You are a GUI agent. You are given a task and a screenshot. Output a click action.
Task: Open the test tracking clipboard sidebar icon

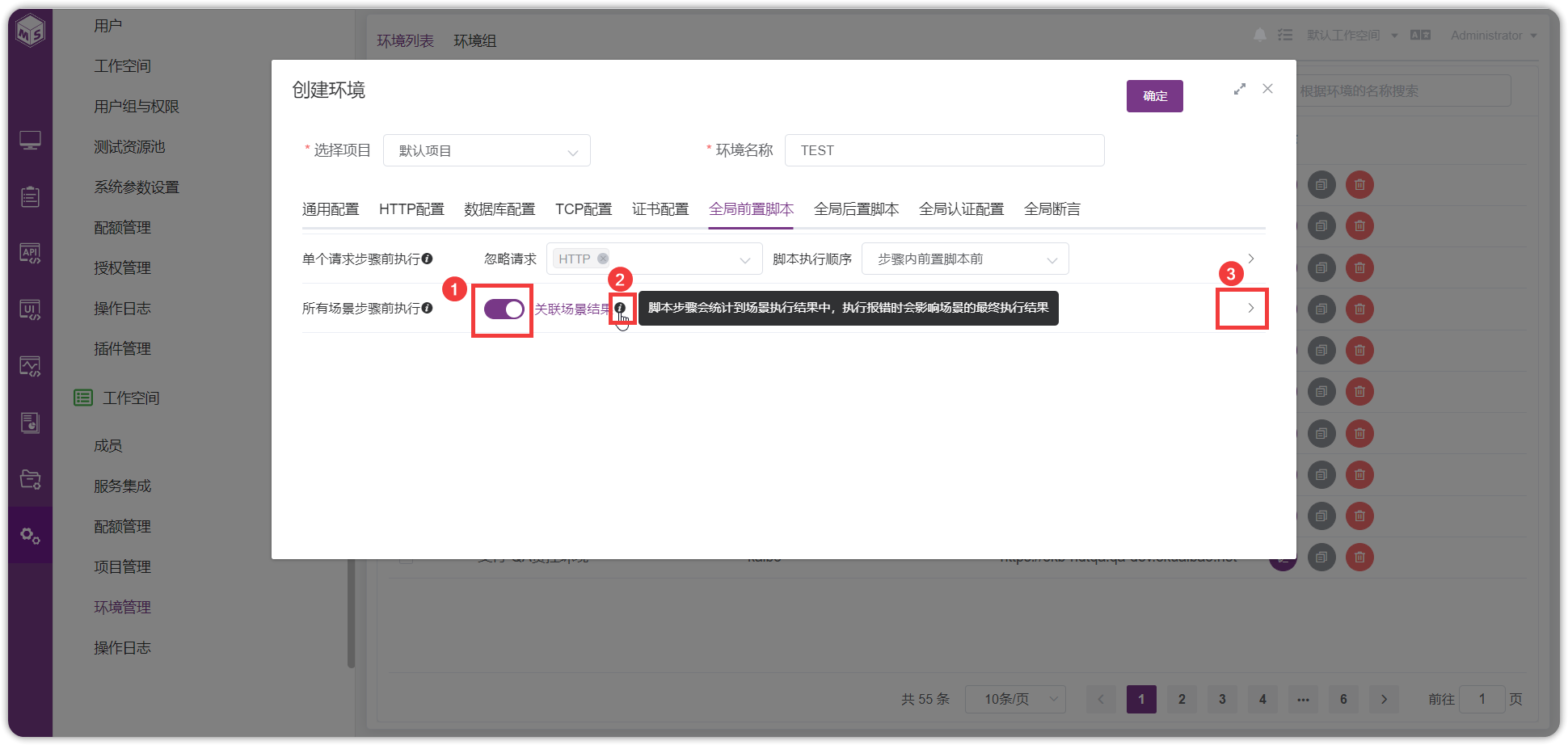click(x=30, y=196)
